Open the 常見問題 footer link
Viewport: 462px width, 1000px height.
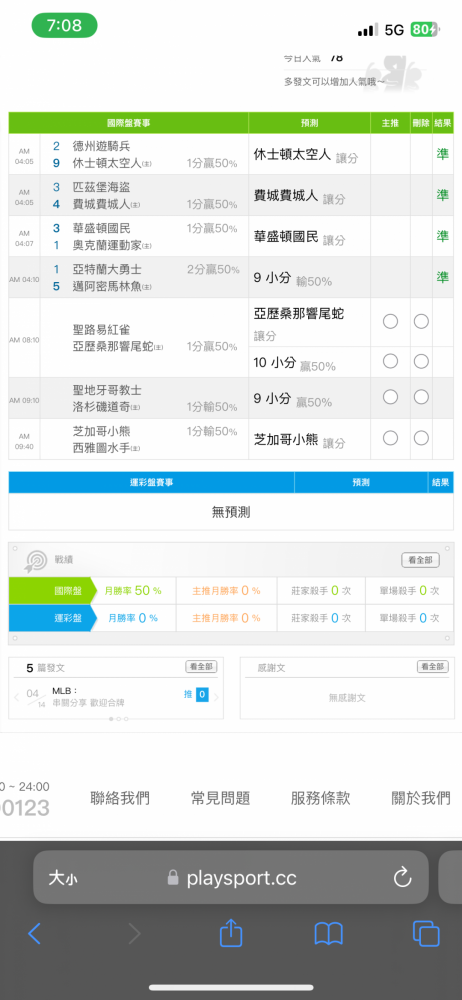tap(220, 797)
